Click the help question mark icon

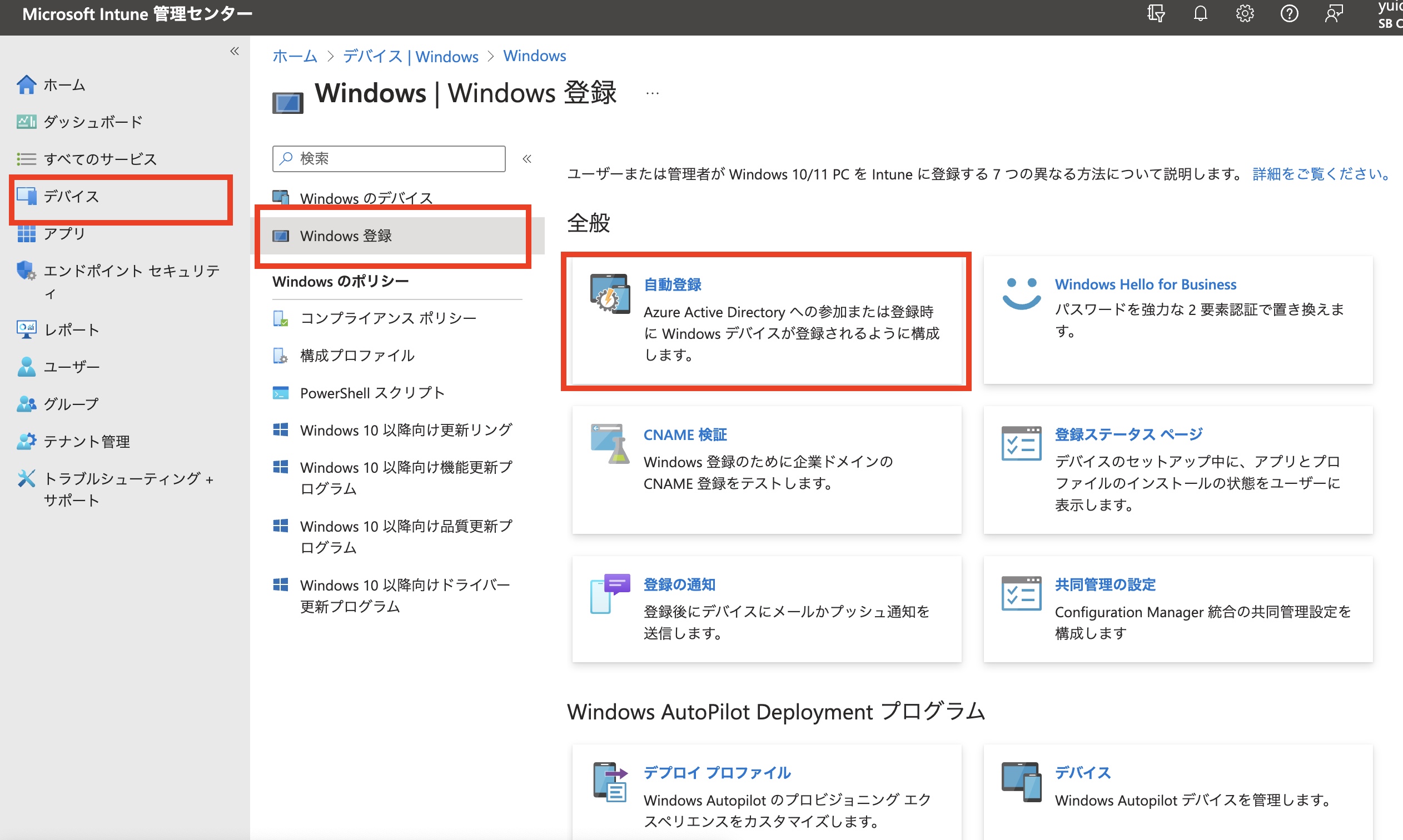click(1289, 13)
